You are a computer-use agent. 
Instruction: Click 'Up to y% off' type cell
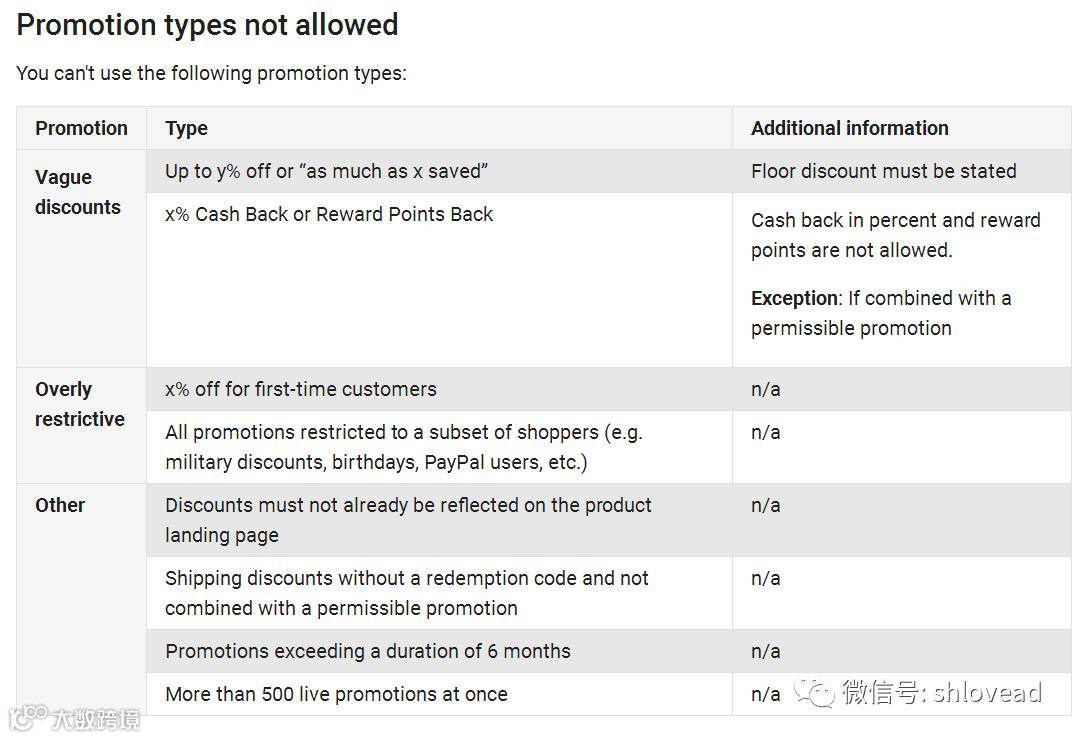(x=326, y=171)
